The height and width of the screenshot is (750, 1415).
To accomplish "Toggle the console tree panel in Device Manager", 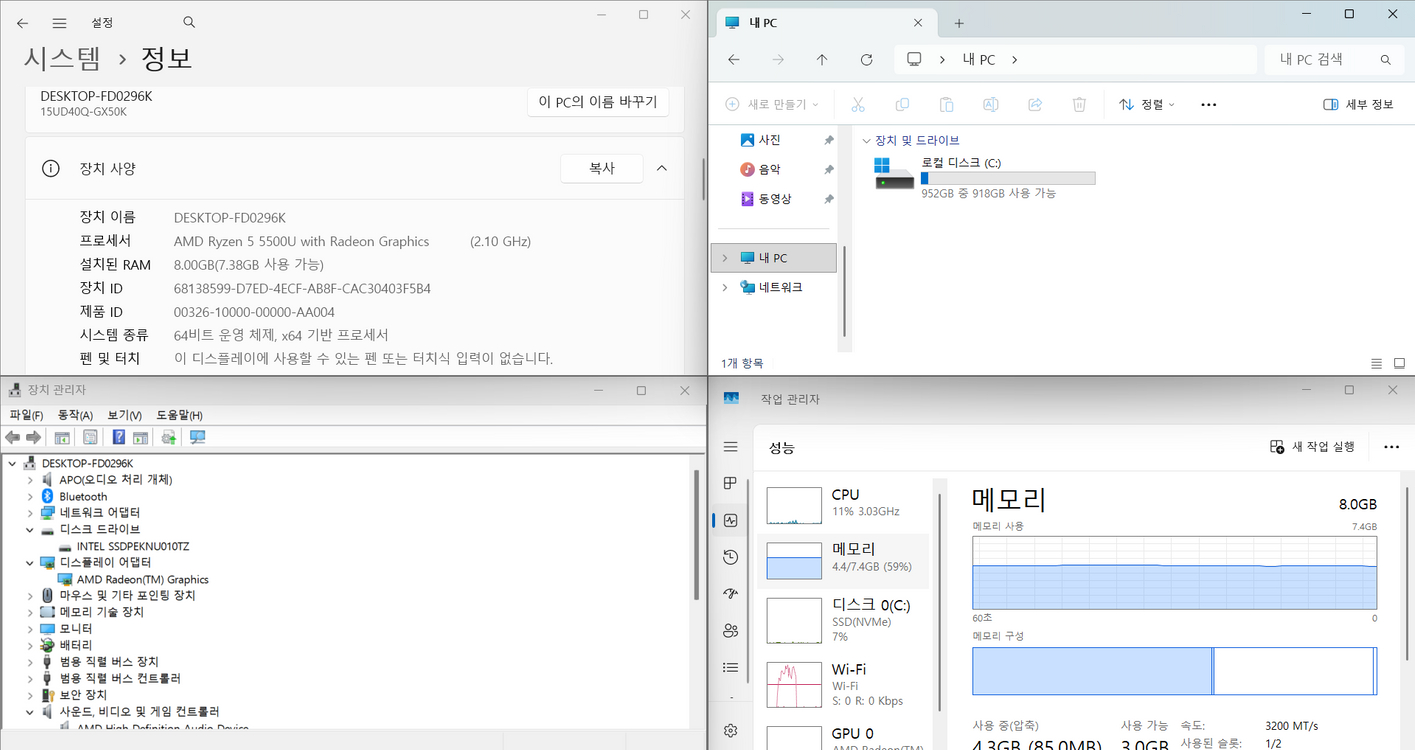I will (x=61, y=436).
